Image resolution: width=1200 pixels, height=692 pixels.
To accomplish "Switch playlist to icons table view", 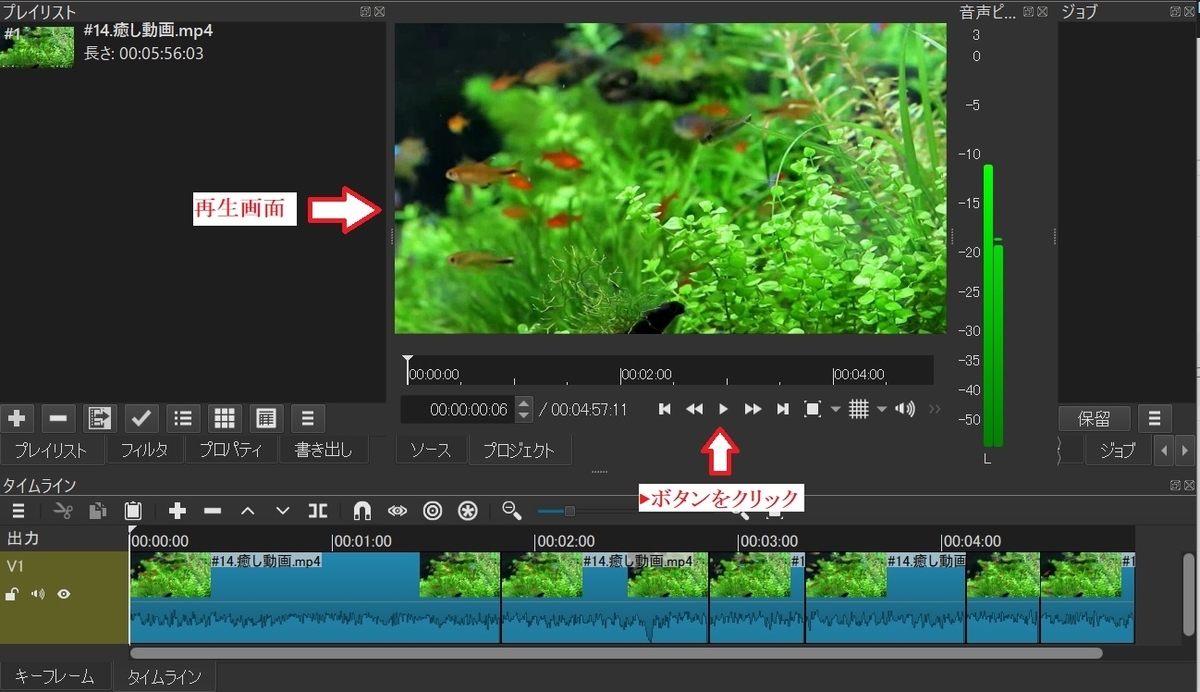I will [x=265, y=418].
